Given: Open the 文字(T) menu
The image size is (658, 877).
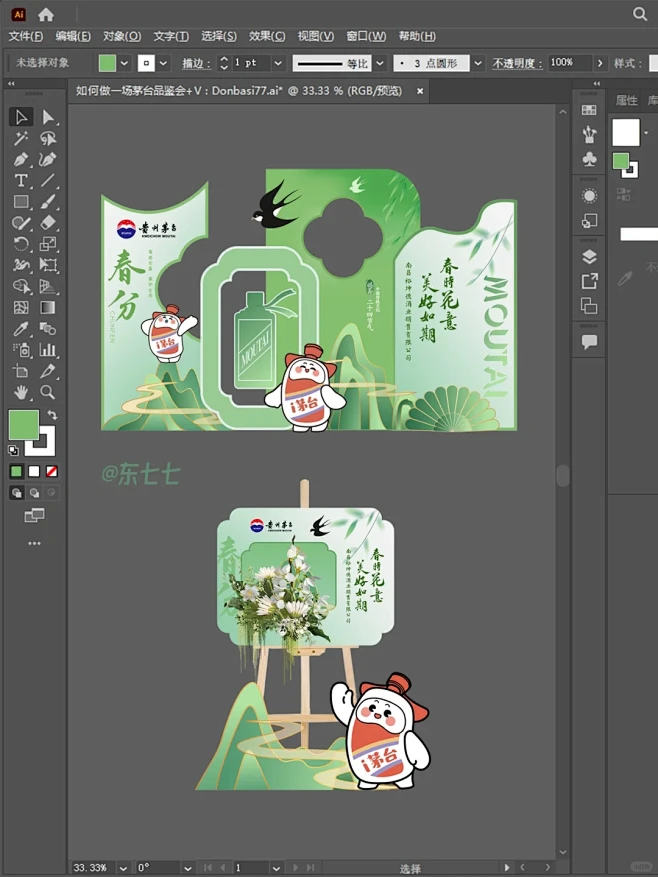Looking at the screenshot, I should click(171, 36).
